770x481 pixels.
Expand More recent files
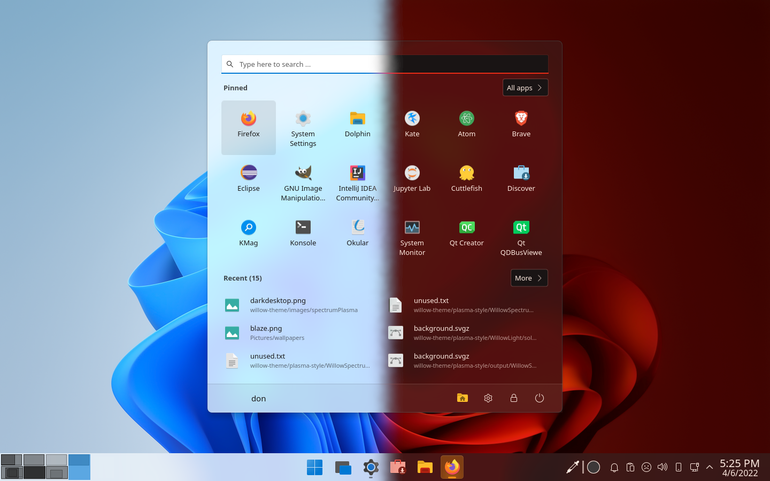point(529,278)
